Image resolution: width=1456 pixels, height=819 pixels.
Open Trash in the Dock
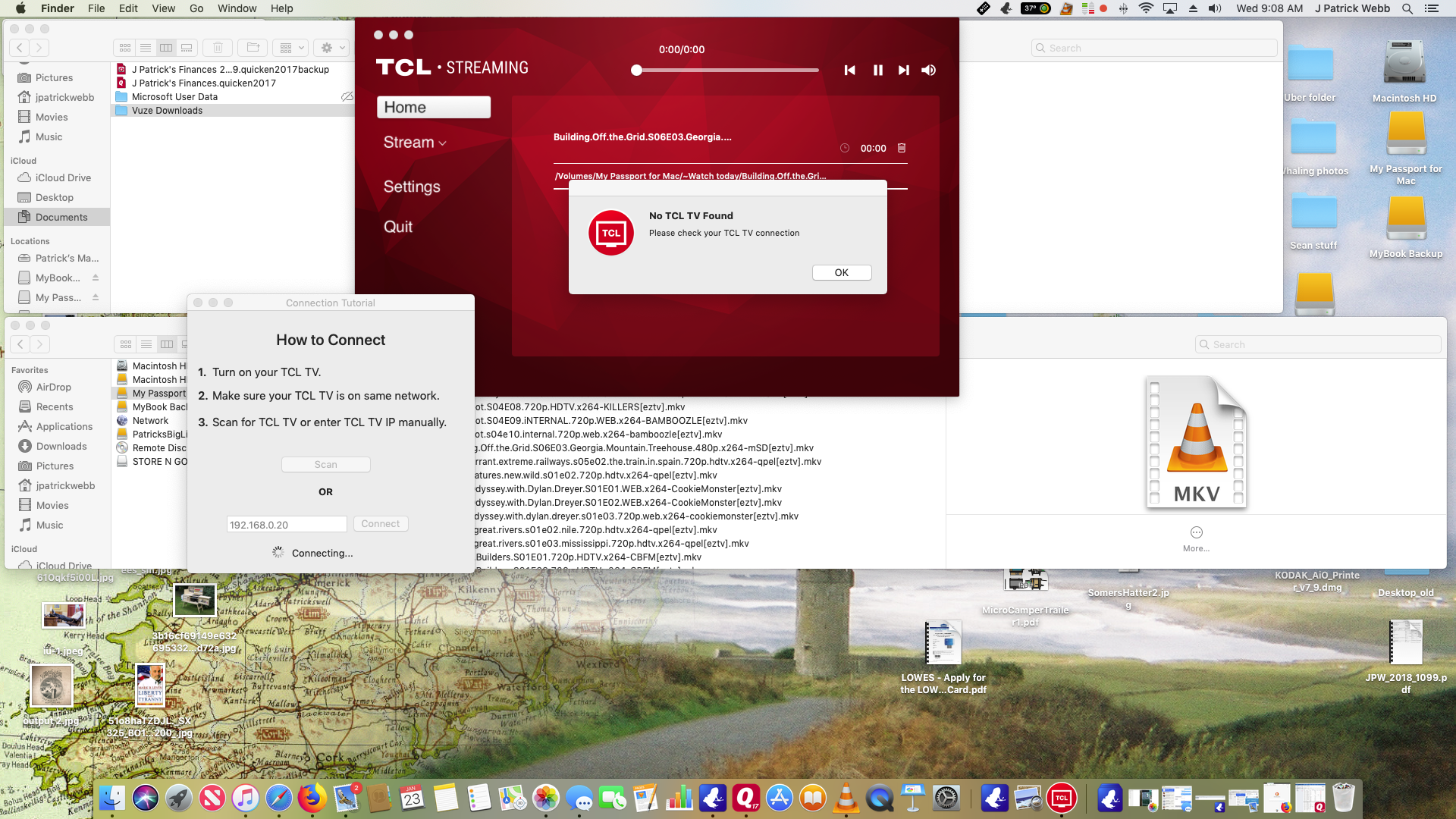pyautogui.click(x=1343, y=798)
